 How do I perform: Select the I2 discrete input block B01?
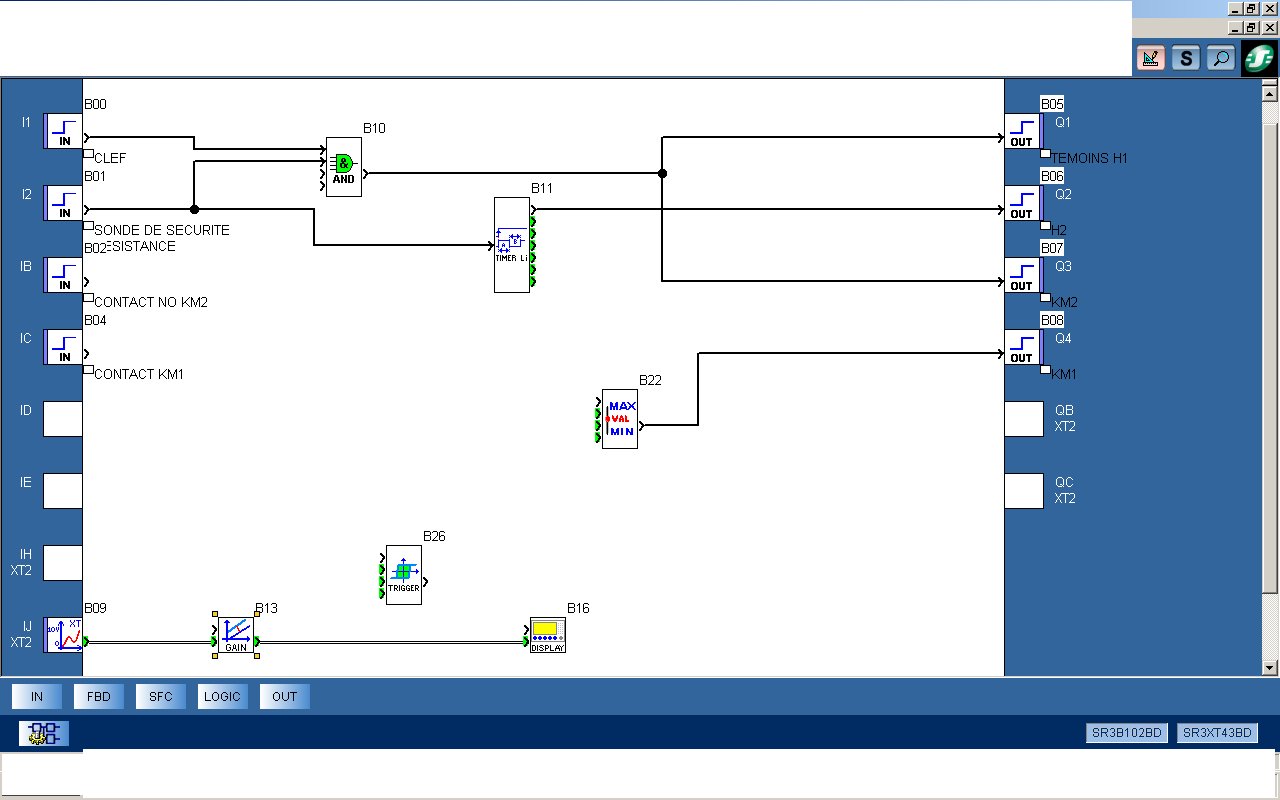pyautogui.click(x=64, y=203)
